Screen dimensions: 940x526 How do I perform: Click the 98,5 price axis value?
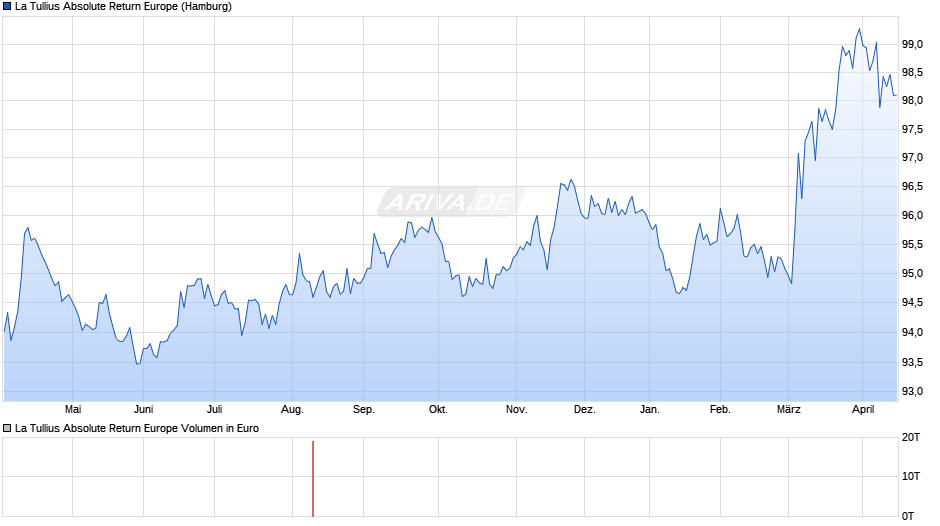912,73
